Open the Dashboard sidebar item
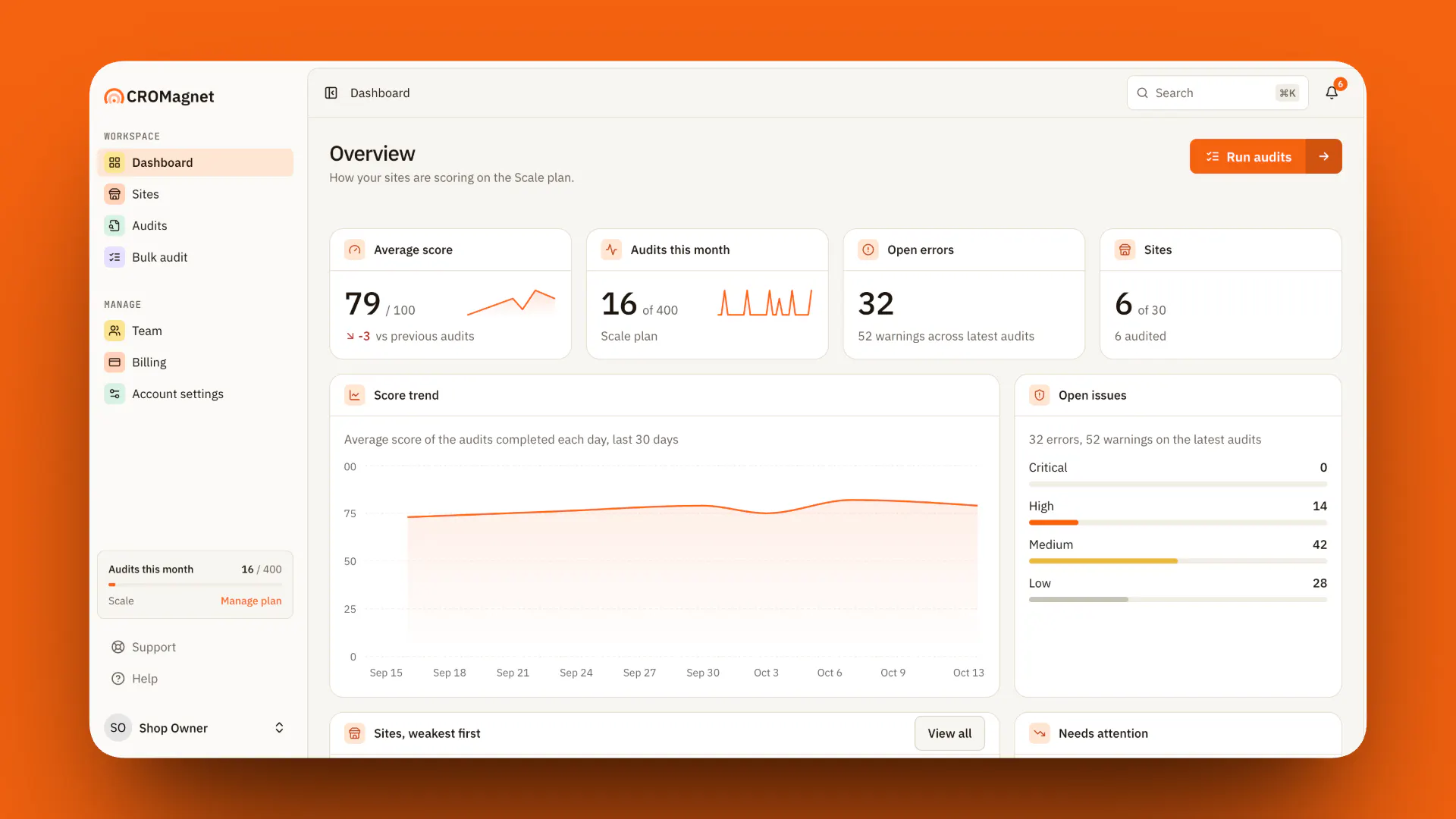Image resolution: width=1456 pixels, height=819 pixels. (196, 162)
